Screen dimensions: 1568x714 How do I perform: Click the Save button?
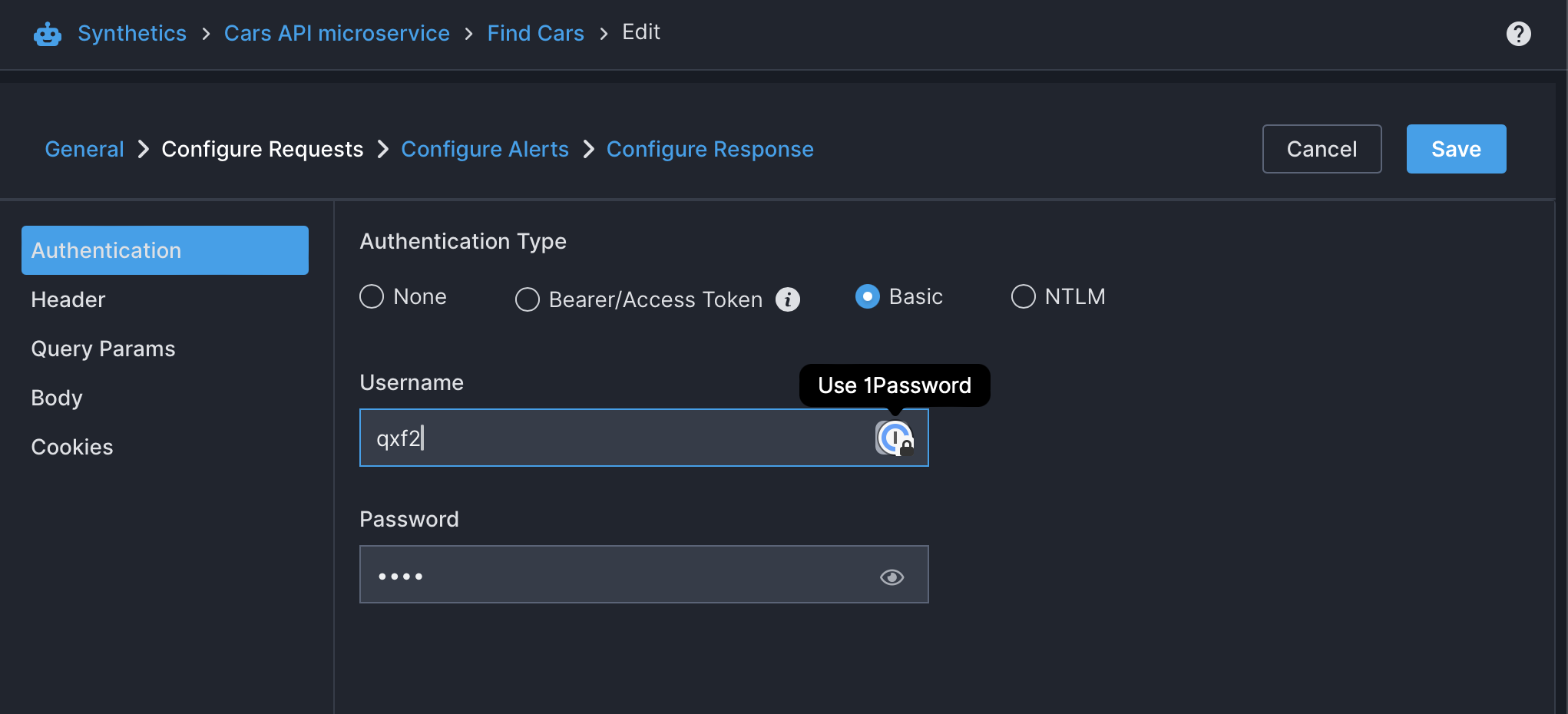1456,149
